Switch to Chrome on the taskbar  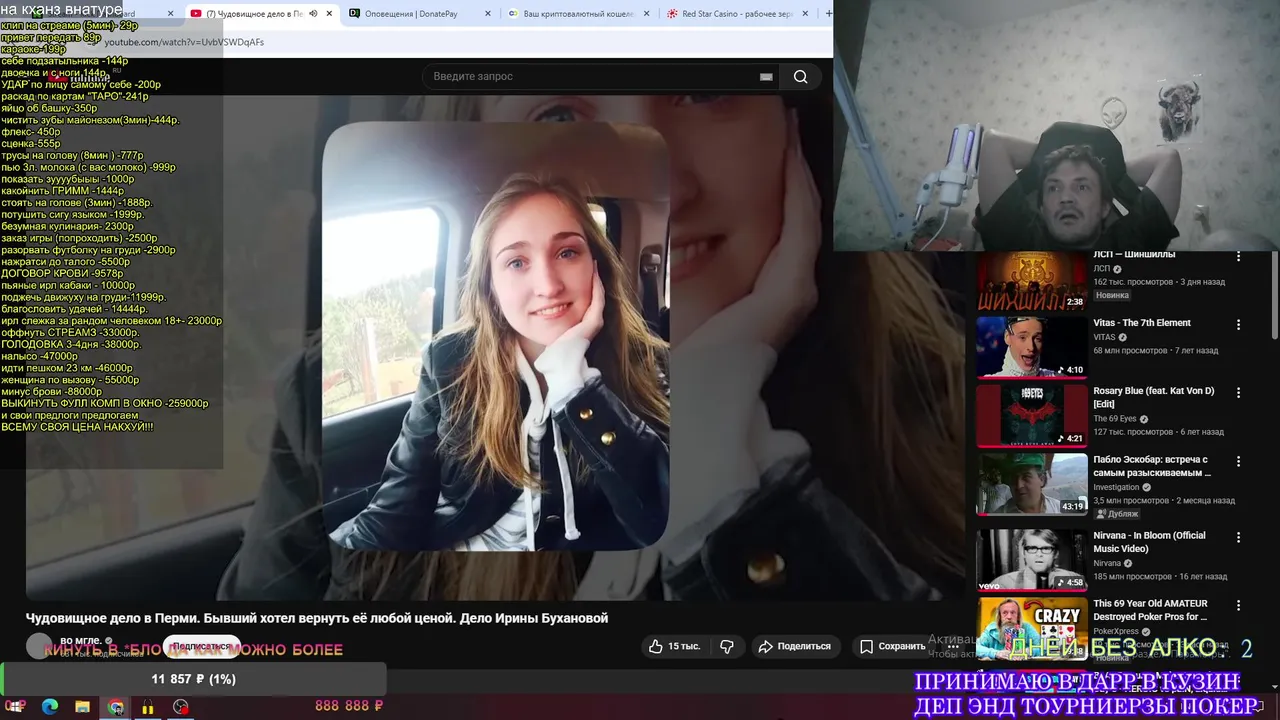(116, 707)
